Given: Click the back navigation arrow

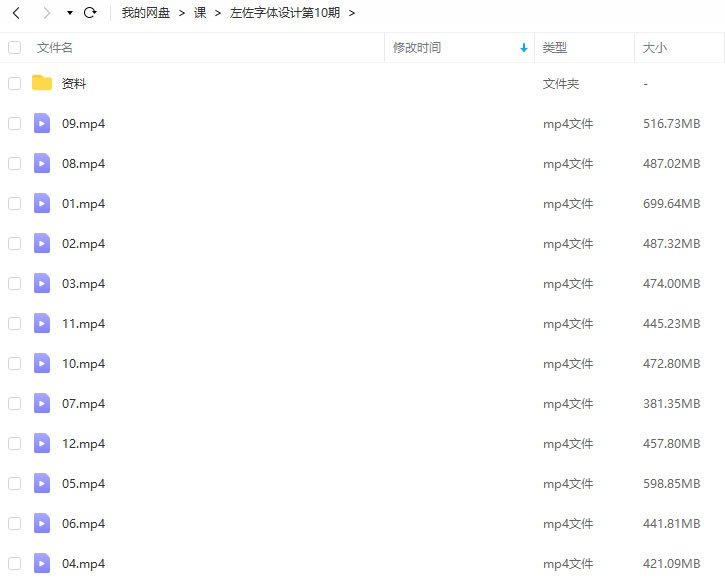Looking at the screenshot, I should point(16,13).
